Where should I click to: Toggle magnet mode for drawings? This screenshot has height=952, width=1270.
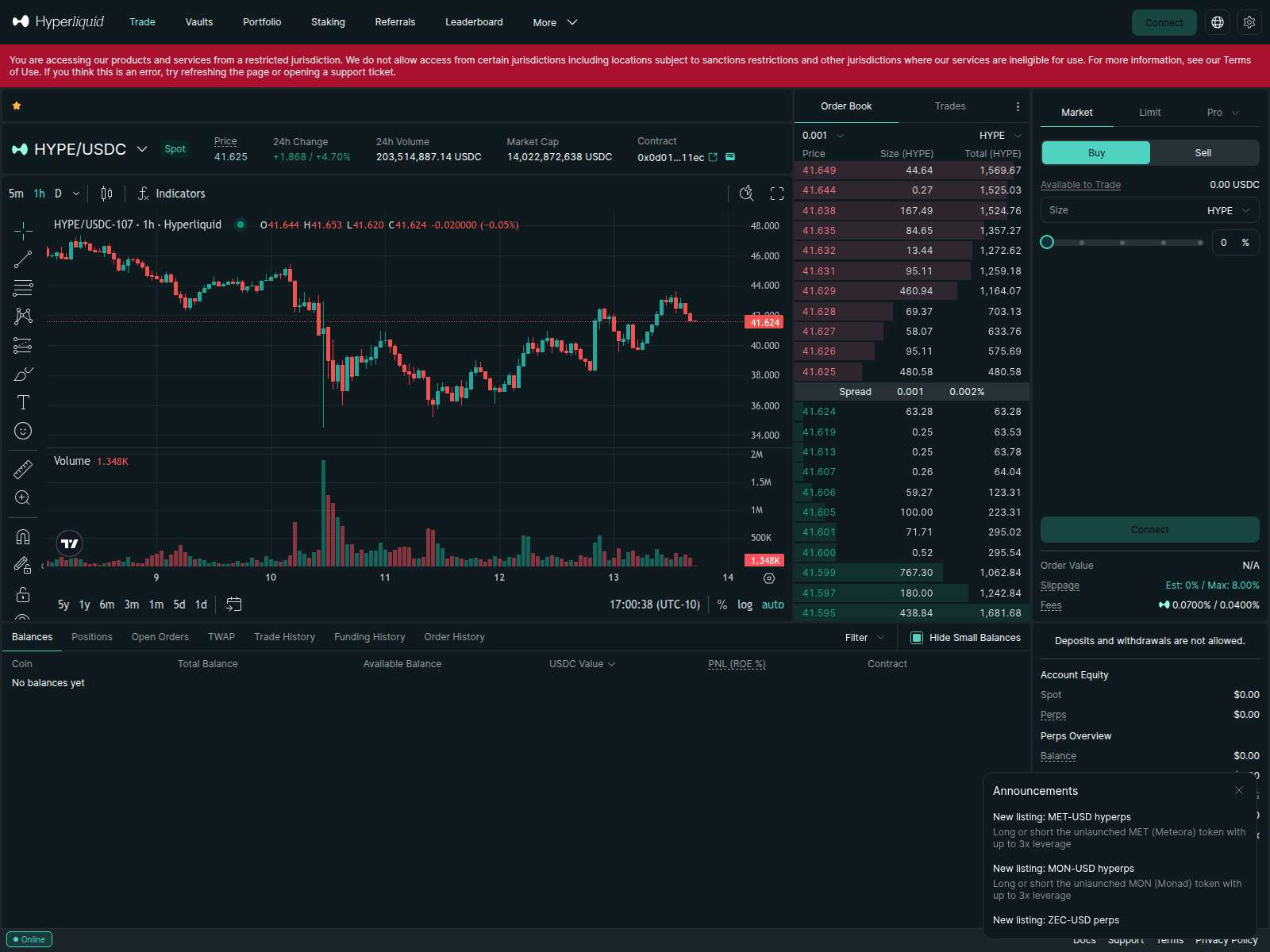click(23, 537)
